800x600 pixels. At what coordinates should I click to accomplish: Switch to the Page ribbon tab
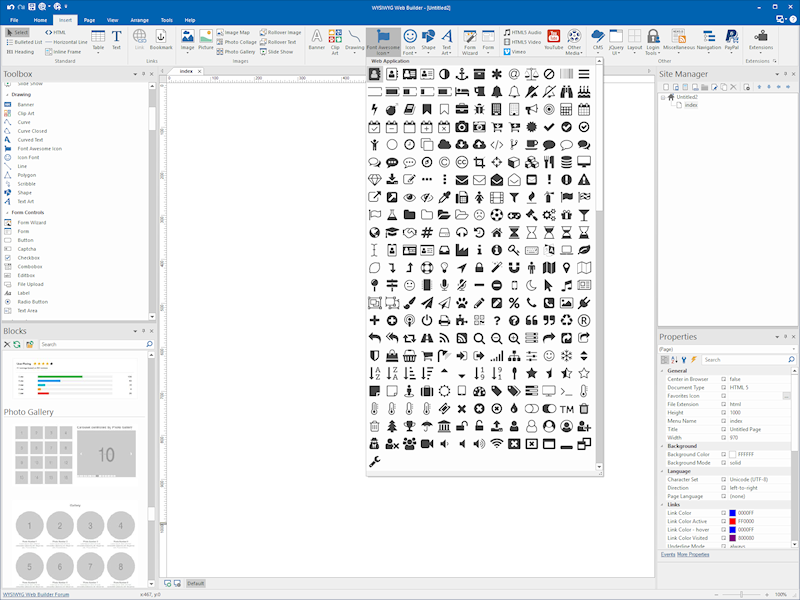[90, 20]
